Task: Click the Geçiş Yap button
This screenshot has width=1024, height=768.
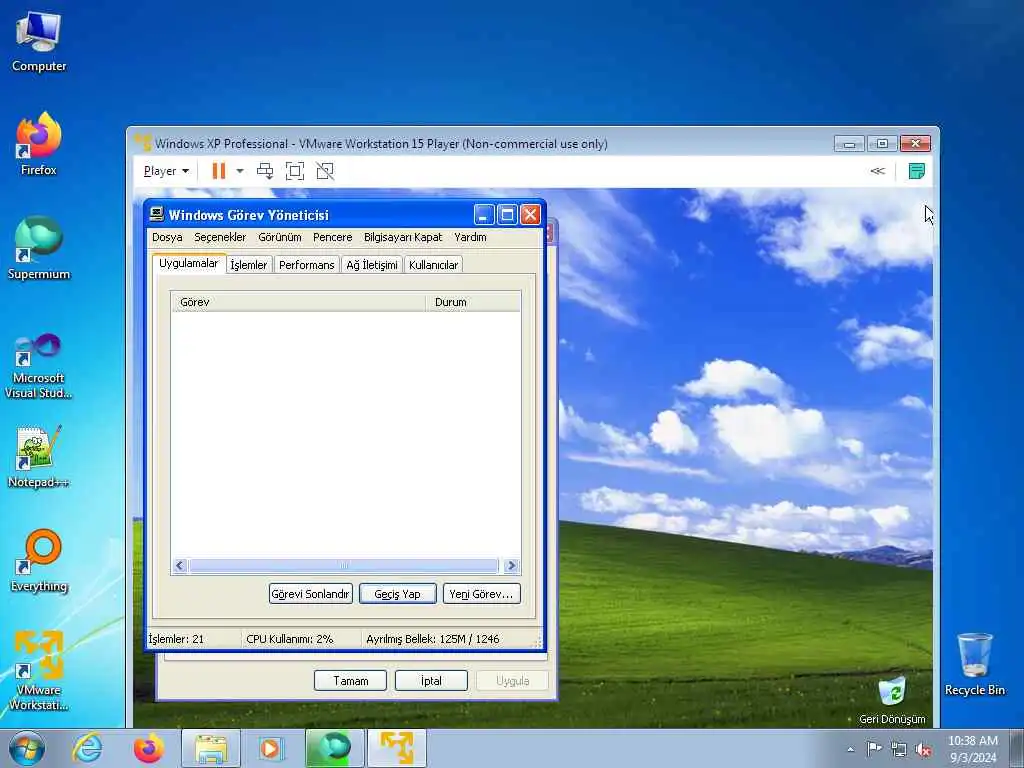Action: point(398,594)
